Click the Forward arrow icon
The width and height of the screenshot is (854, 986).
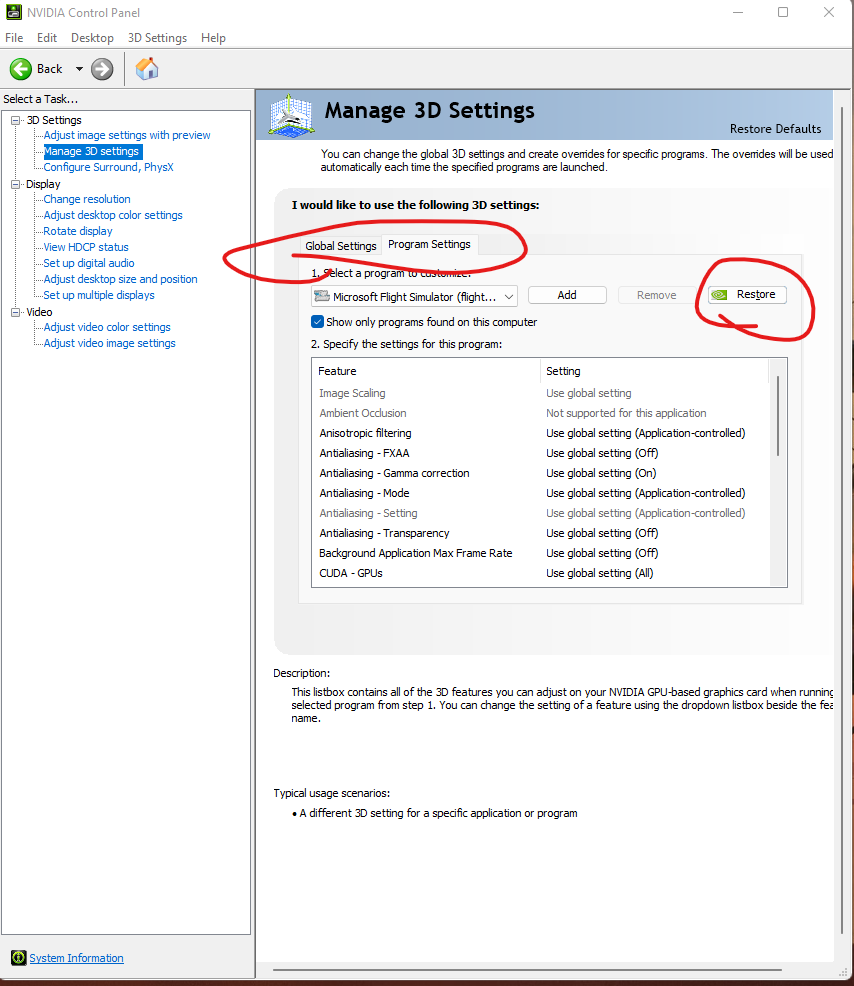click(x=102, y=69)
